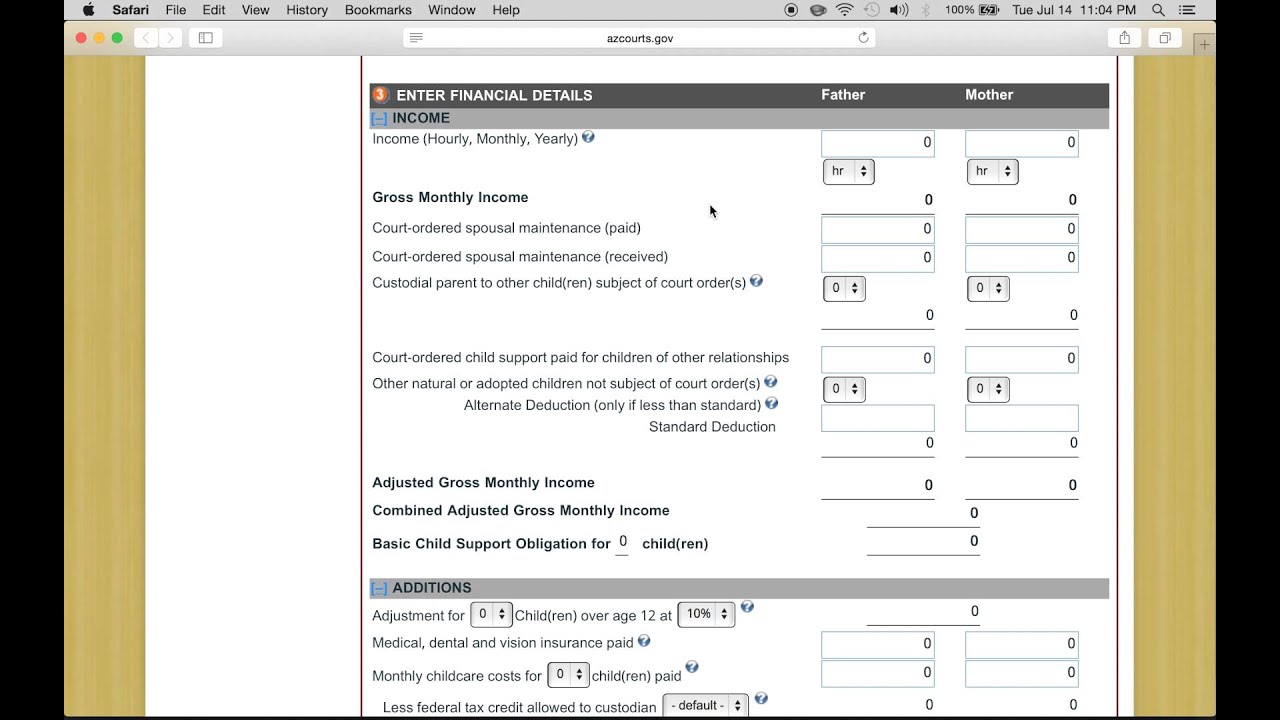Reload the page with refresh icon

coord(863,38)
